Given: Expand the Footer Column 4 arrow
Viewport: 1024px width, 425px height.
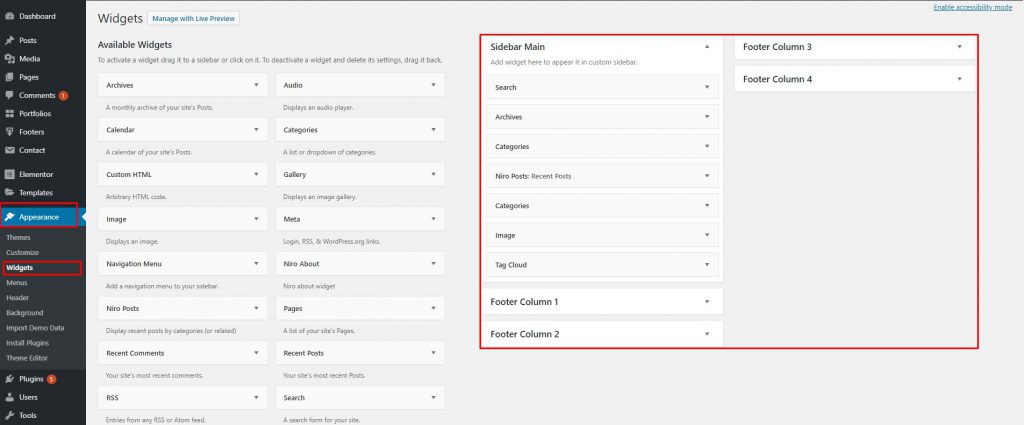Looking at the screenshot, I should coord(959,79).
